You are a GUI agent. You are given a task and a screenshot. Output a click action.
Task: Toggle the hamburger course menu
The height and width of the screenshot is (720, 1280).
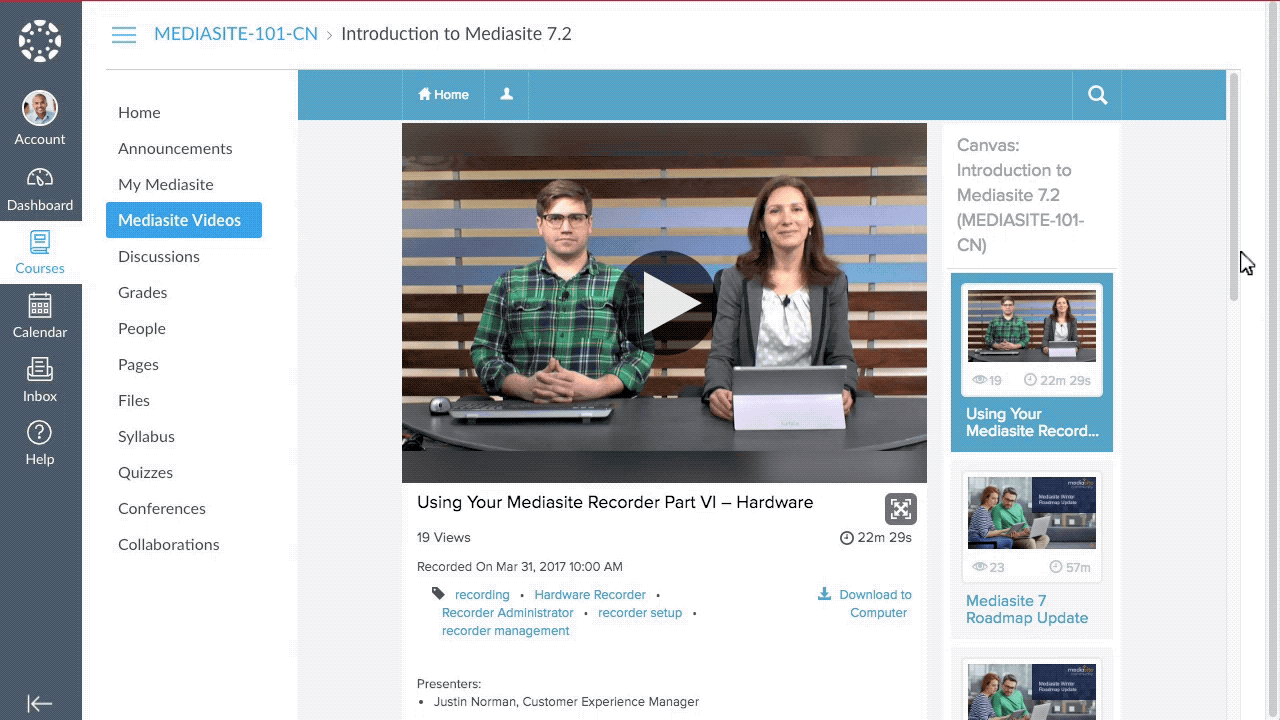[x=124, y=35]
